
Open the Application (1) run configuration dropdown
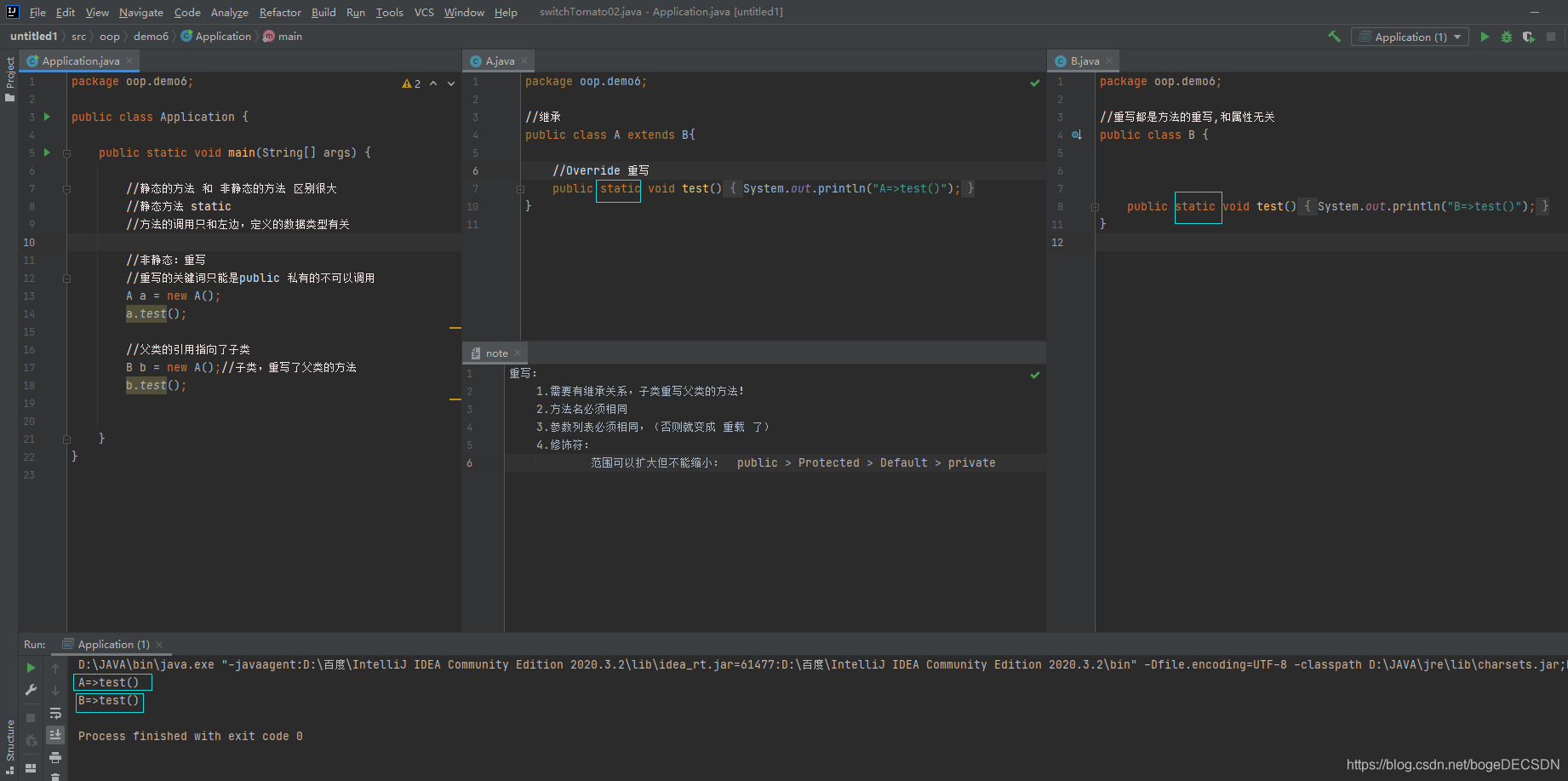1410,37
